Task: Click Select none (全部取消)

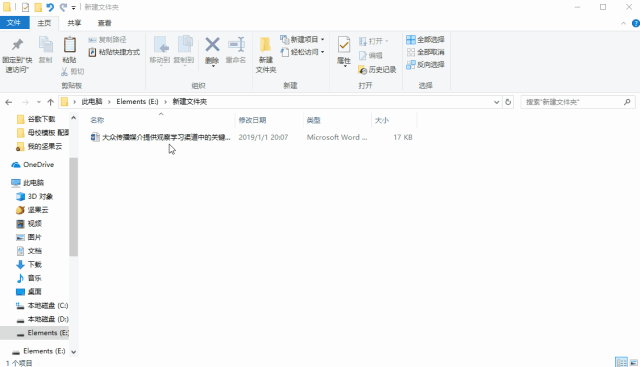Action: [x=425, y=52]
